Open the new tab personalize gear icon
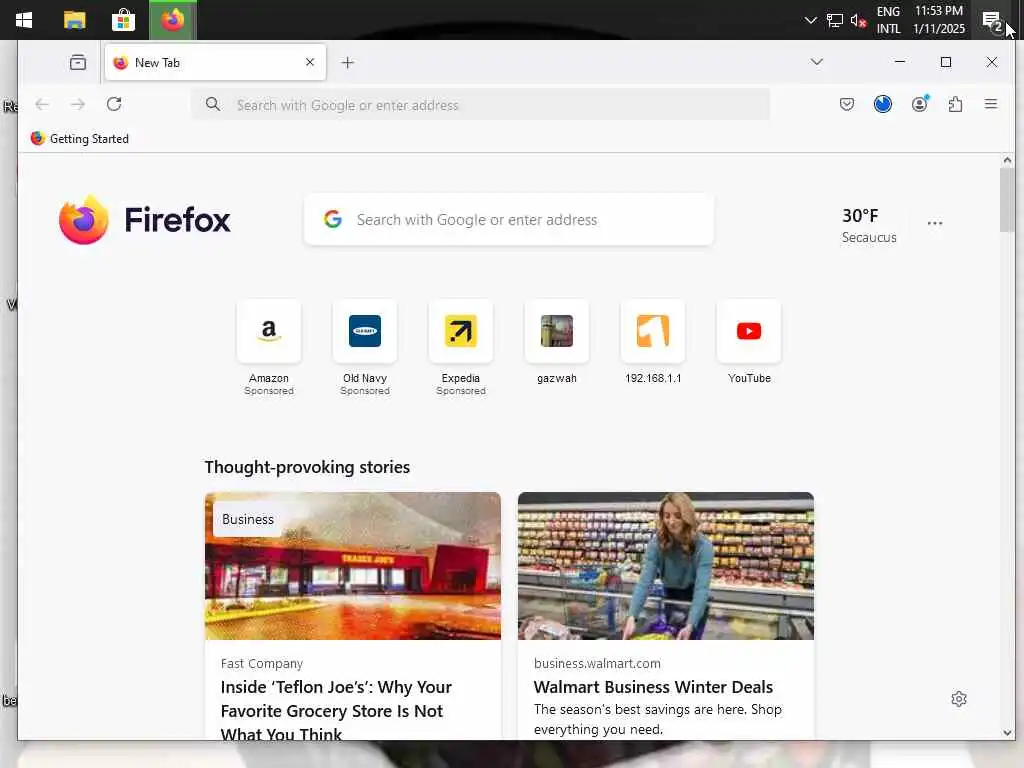The height and width of the screenshot is (768, 1024). click(959, 699)
